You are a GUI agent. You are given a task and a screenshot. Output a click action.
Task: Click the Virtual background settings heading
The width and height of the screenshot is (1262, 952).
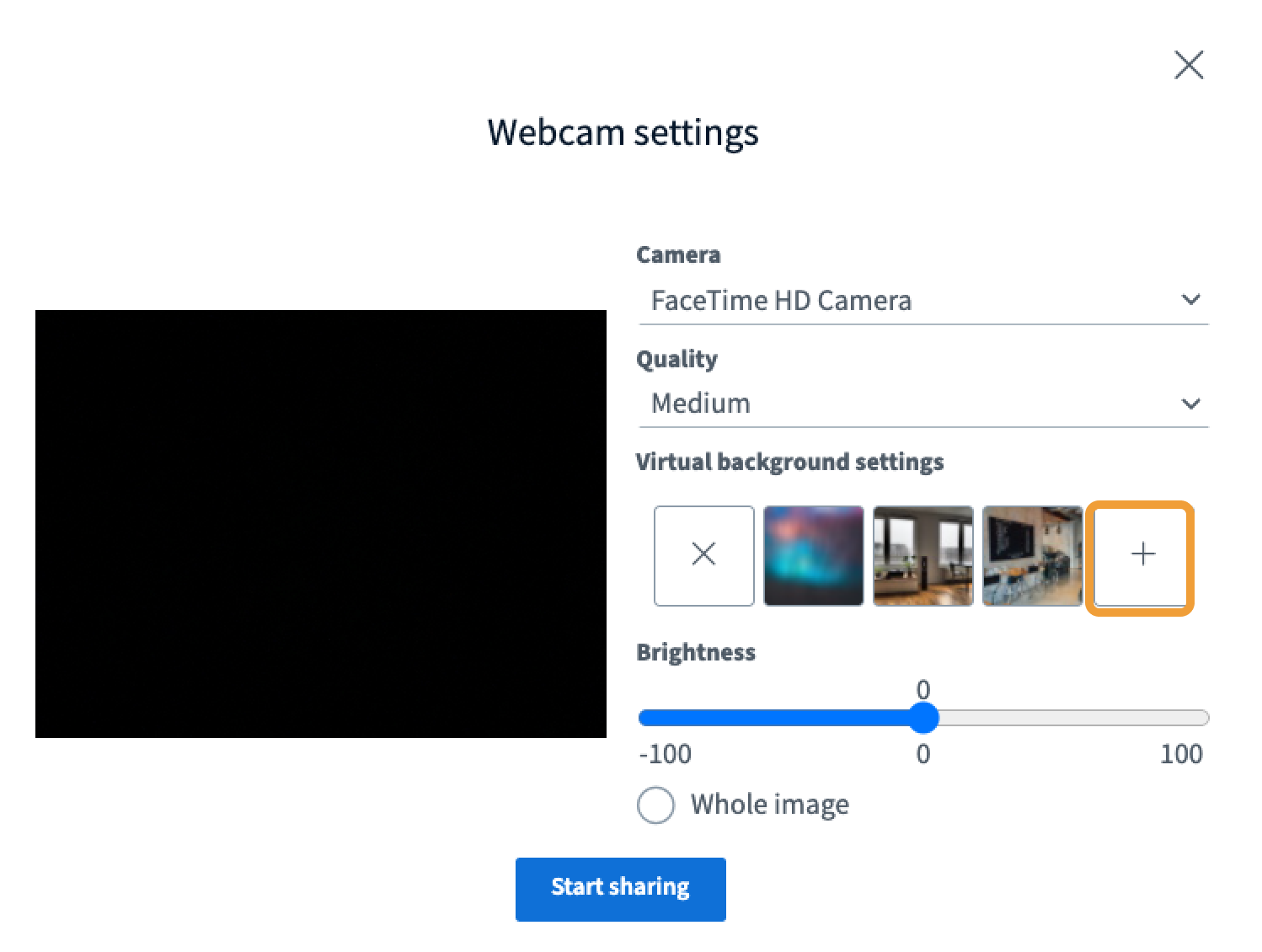coord(789,462)
